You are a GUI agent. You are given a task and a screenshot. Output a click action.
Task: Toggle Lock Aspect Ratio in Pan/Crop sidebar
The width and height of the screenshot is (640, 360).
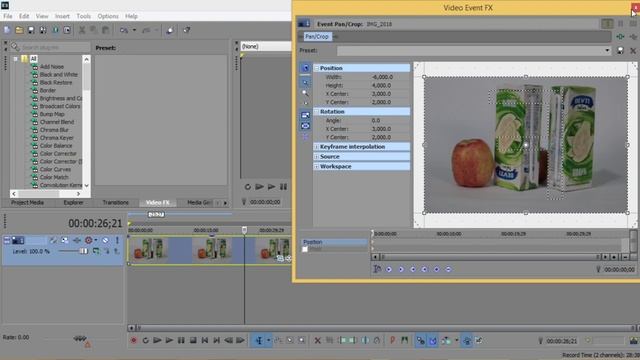point(305,115)
